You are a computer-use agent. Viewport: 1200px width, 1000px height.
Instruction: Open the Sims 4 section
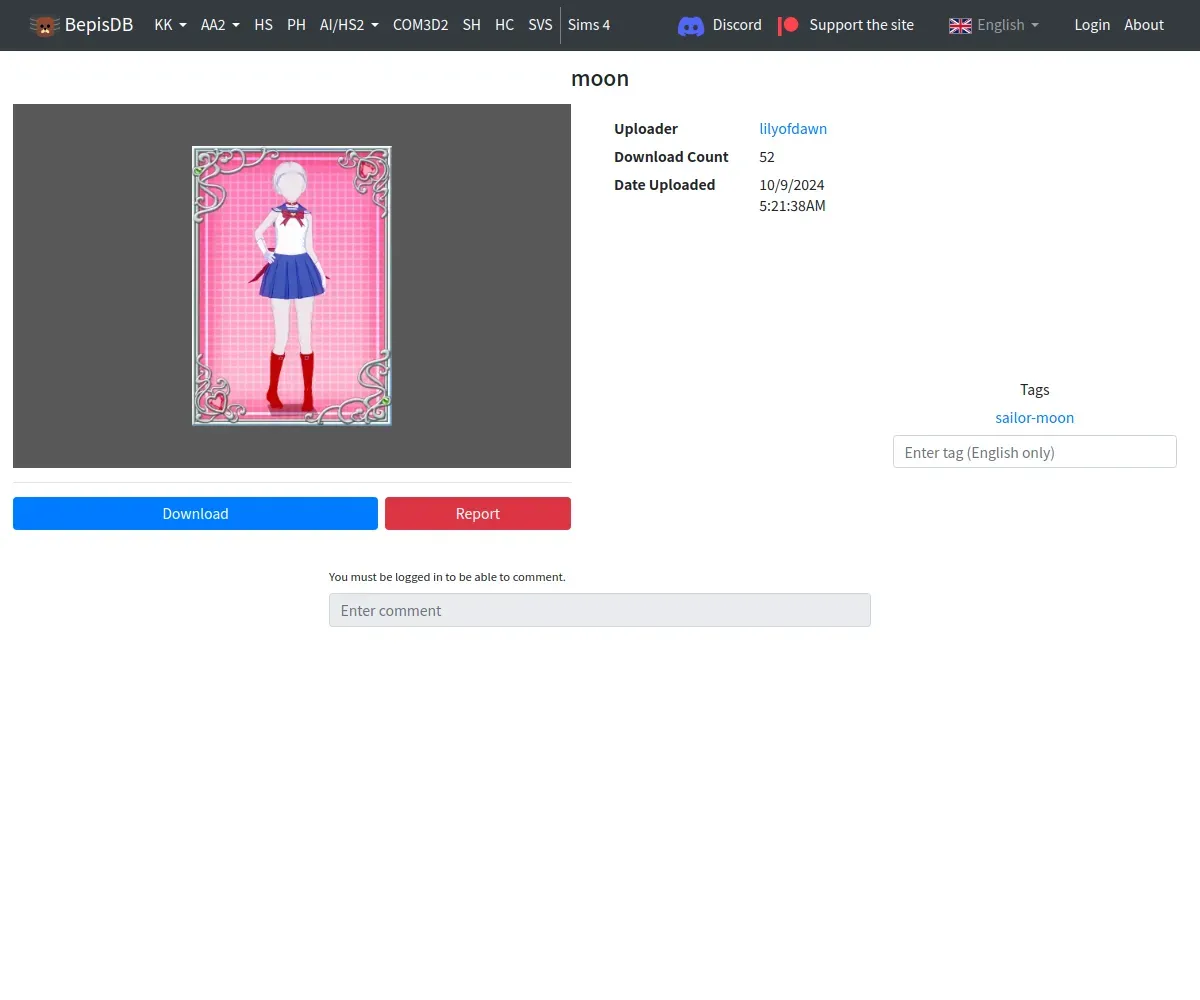589,25
